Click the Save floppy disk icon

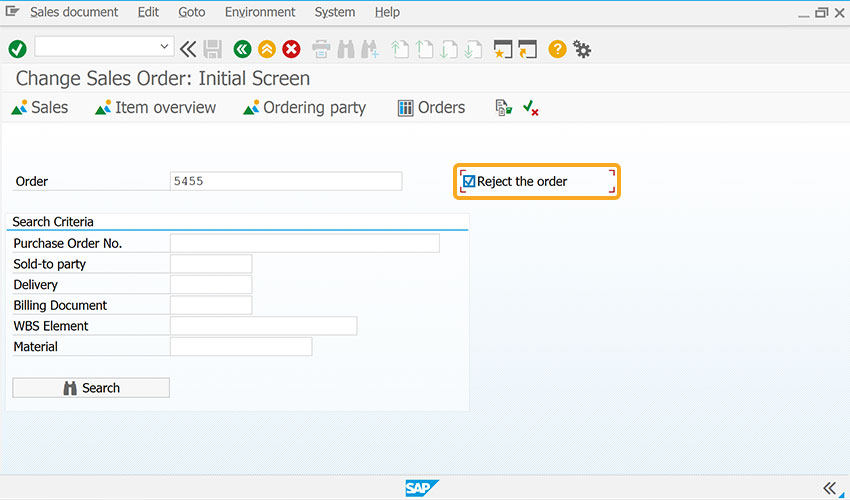coord(212,49)
